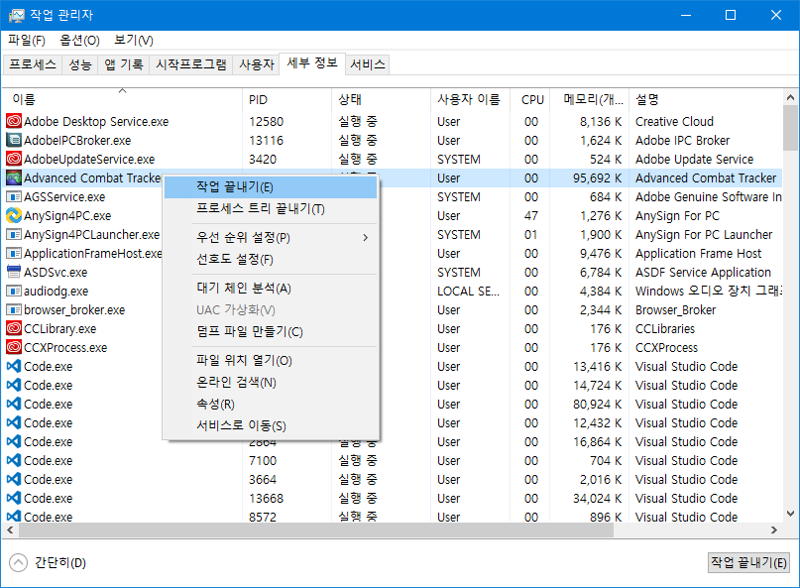Viewport: 800px width, 588px height.
Task: Switch to the 시작프로그램 tab
Action: click(191, 64)
